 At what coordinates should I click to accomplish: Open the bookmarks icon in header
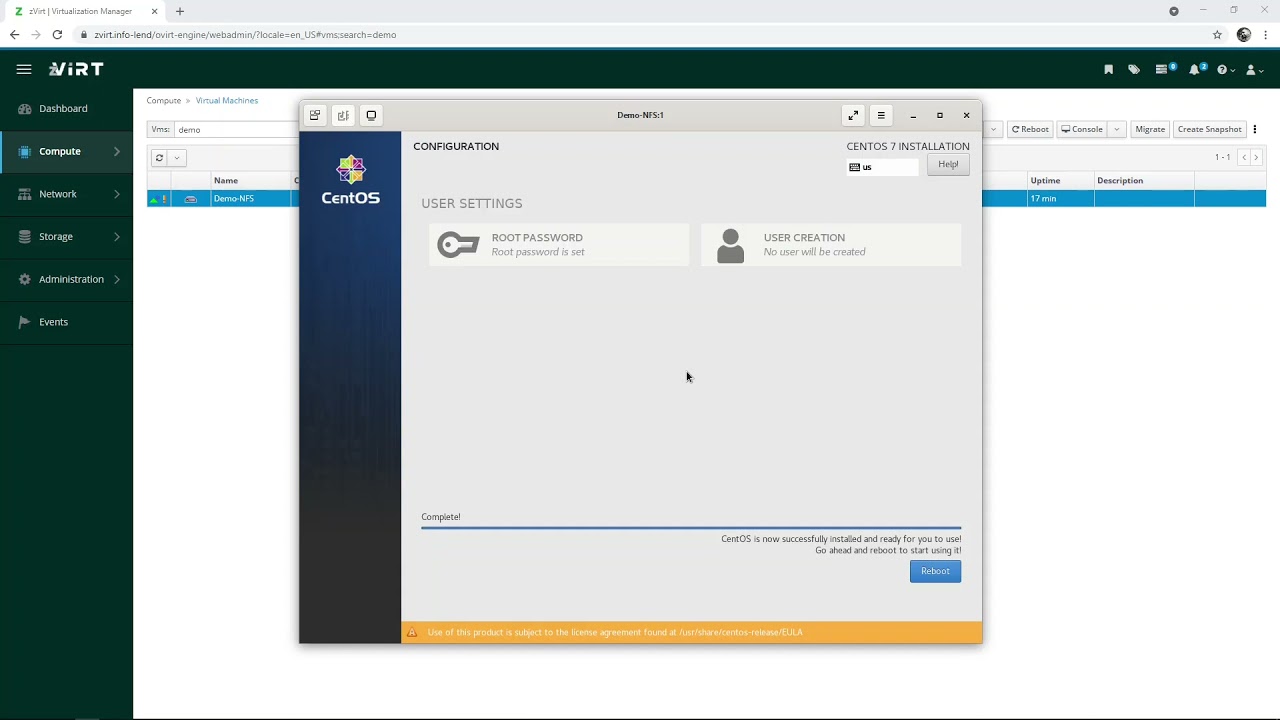1108,70
